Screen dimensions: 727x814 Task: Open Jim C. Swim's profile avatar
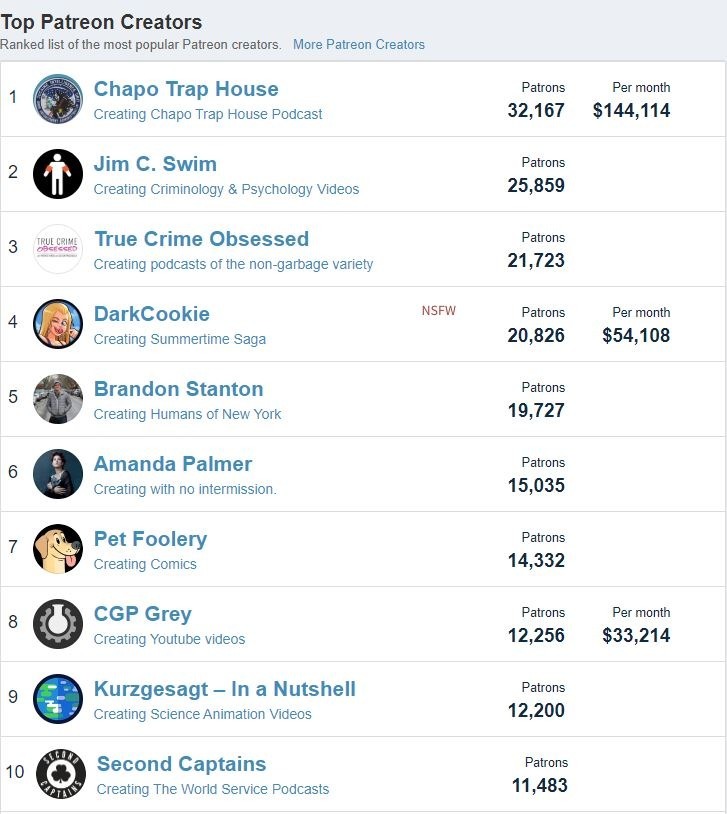coord(58,174)
